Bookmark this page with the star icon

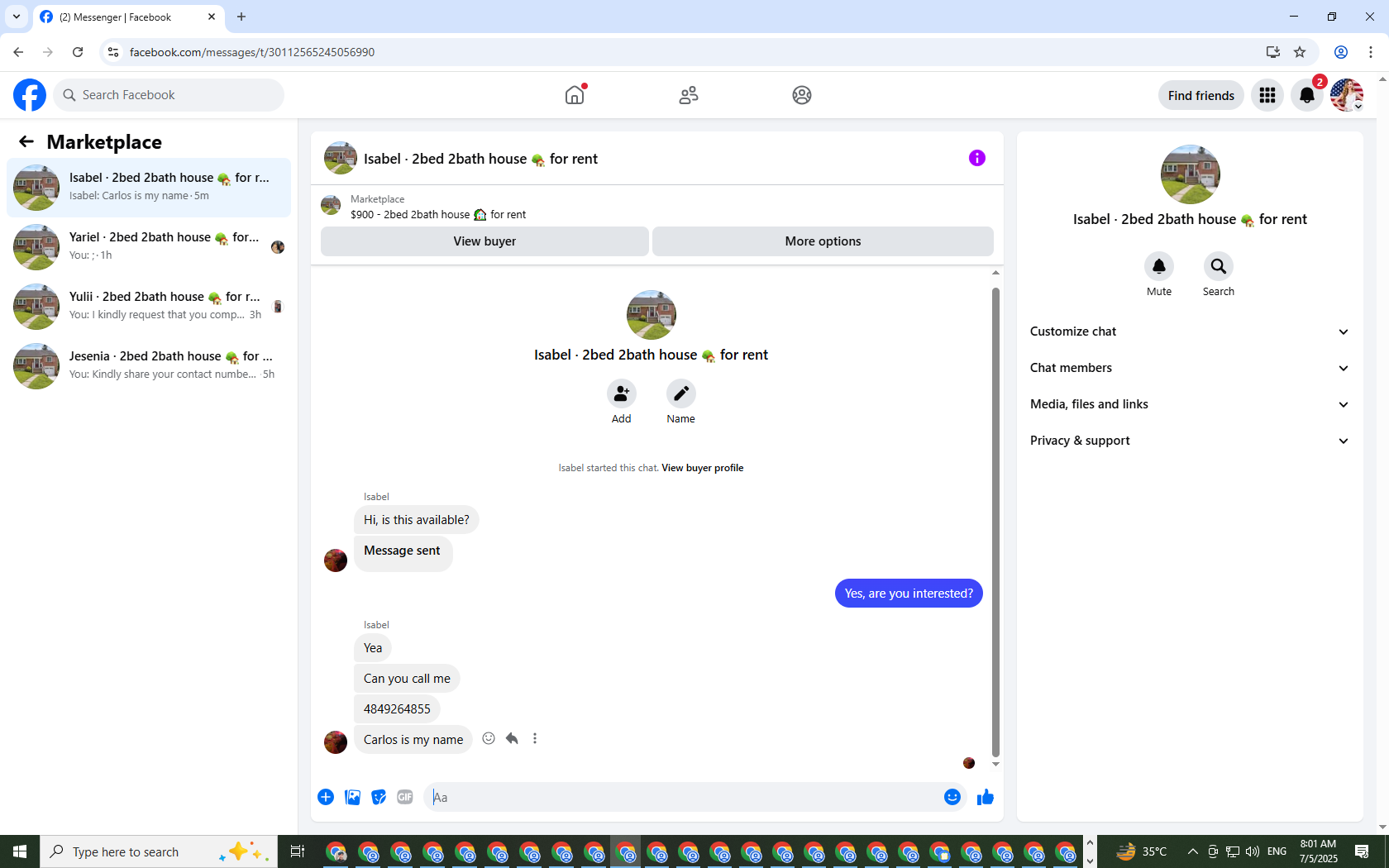[1300, 52]
